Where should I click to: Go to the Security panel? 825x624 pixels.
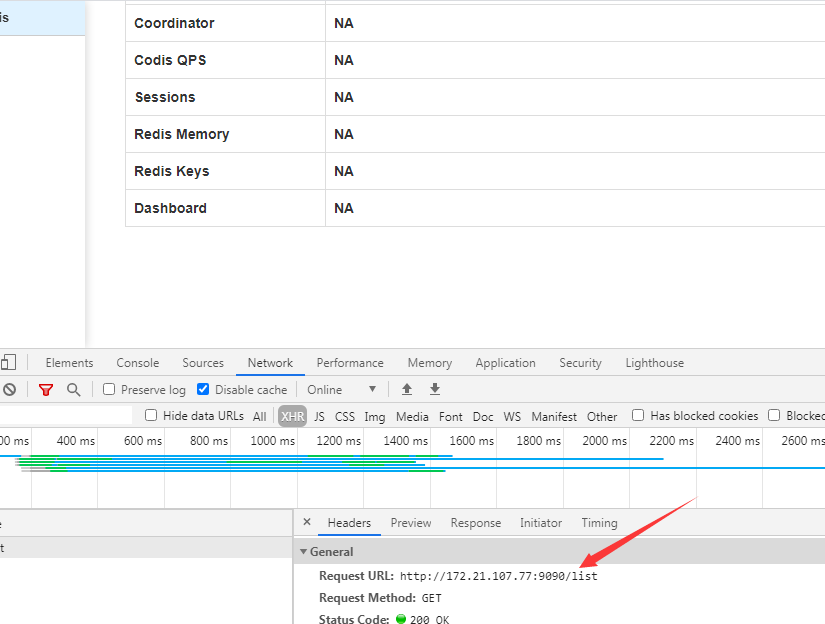pyautogui.click(x=580, y=363)
